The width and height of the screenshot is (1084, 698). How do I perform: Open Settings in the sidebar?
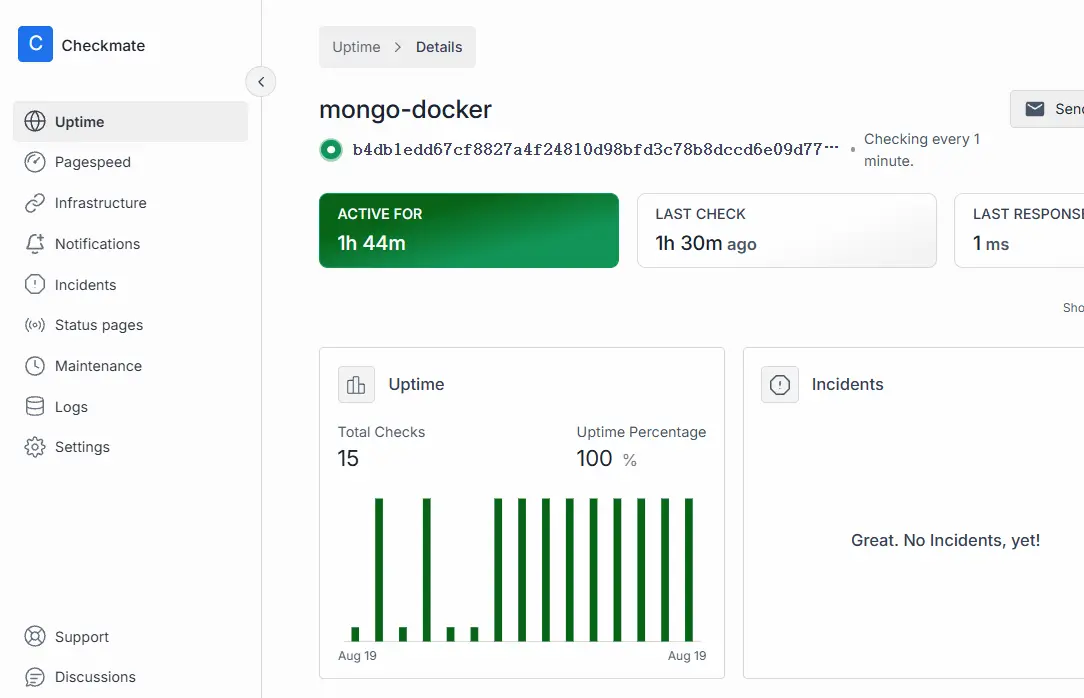click(x=82, y=447)
